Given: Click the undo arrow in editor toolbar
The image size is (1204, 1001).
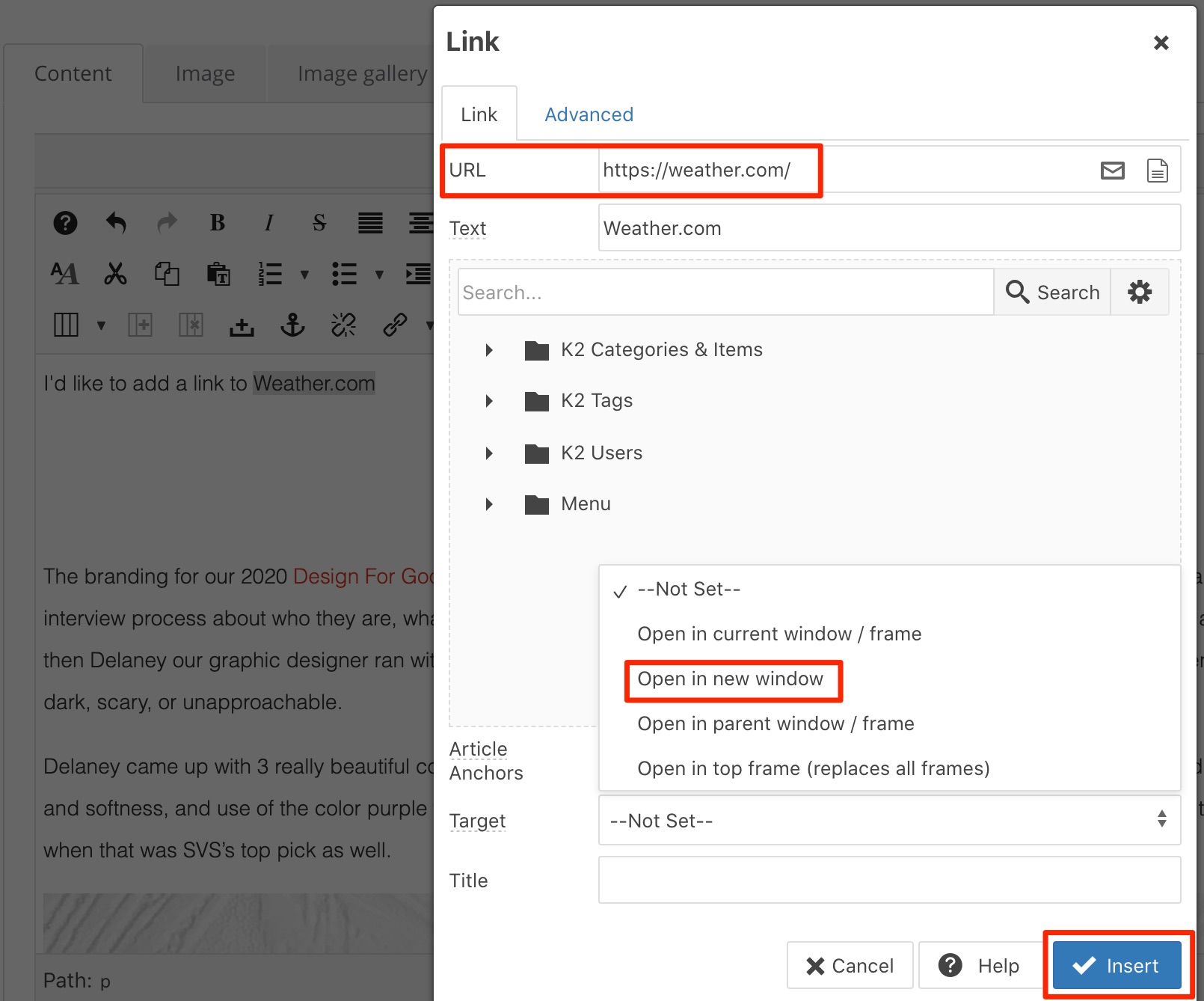Looking at the screenshot, I should tap(116, 223).
